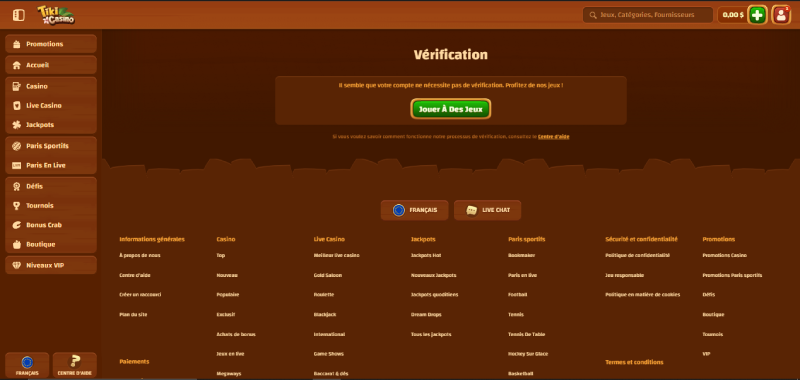
Task: Click Promotions Paris sportifs link
Action: (732, 275)
